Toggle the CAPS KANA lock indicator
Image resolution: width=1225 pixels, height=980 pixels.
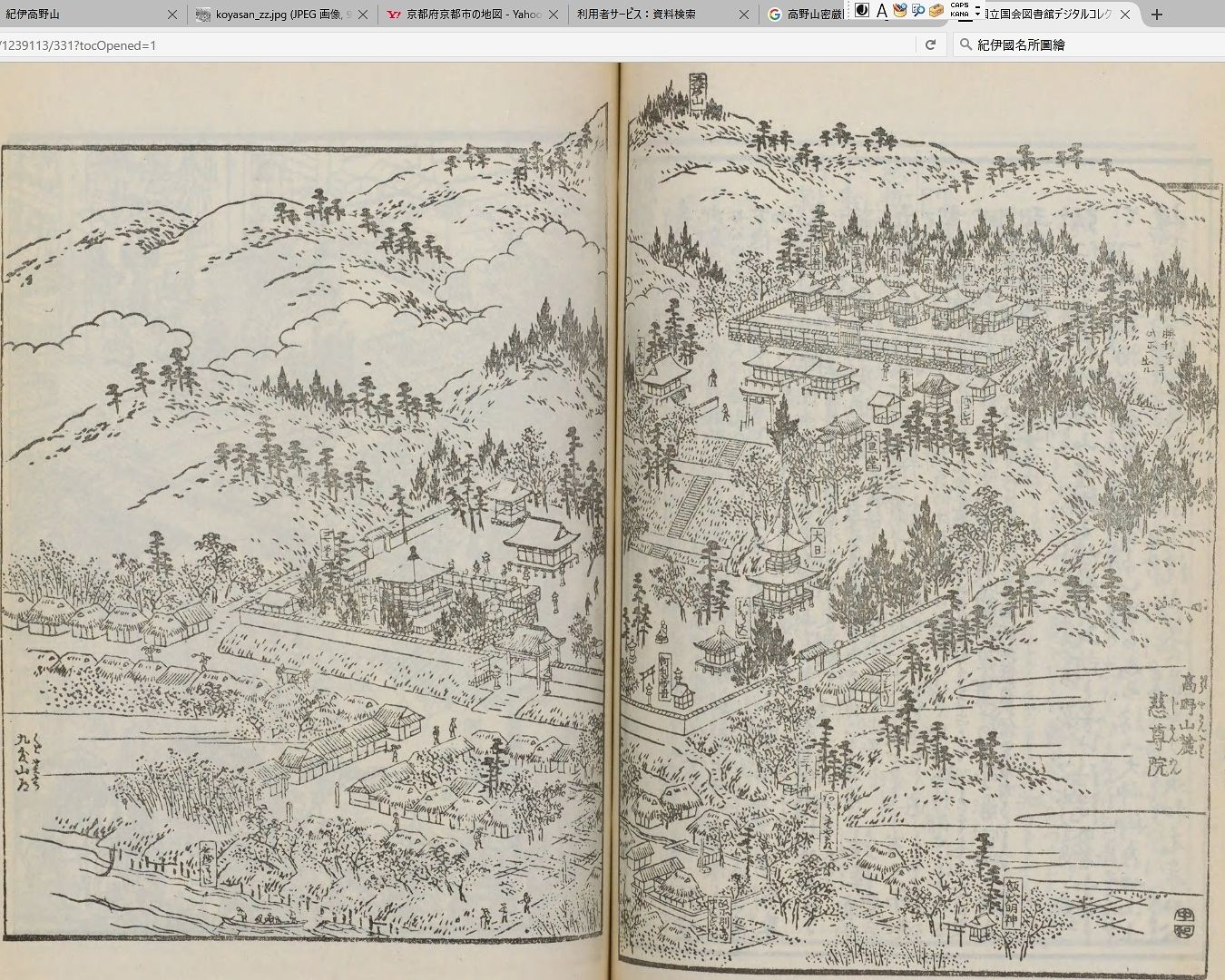(959, 11)
